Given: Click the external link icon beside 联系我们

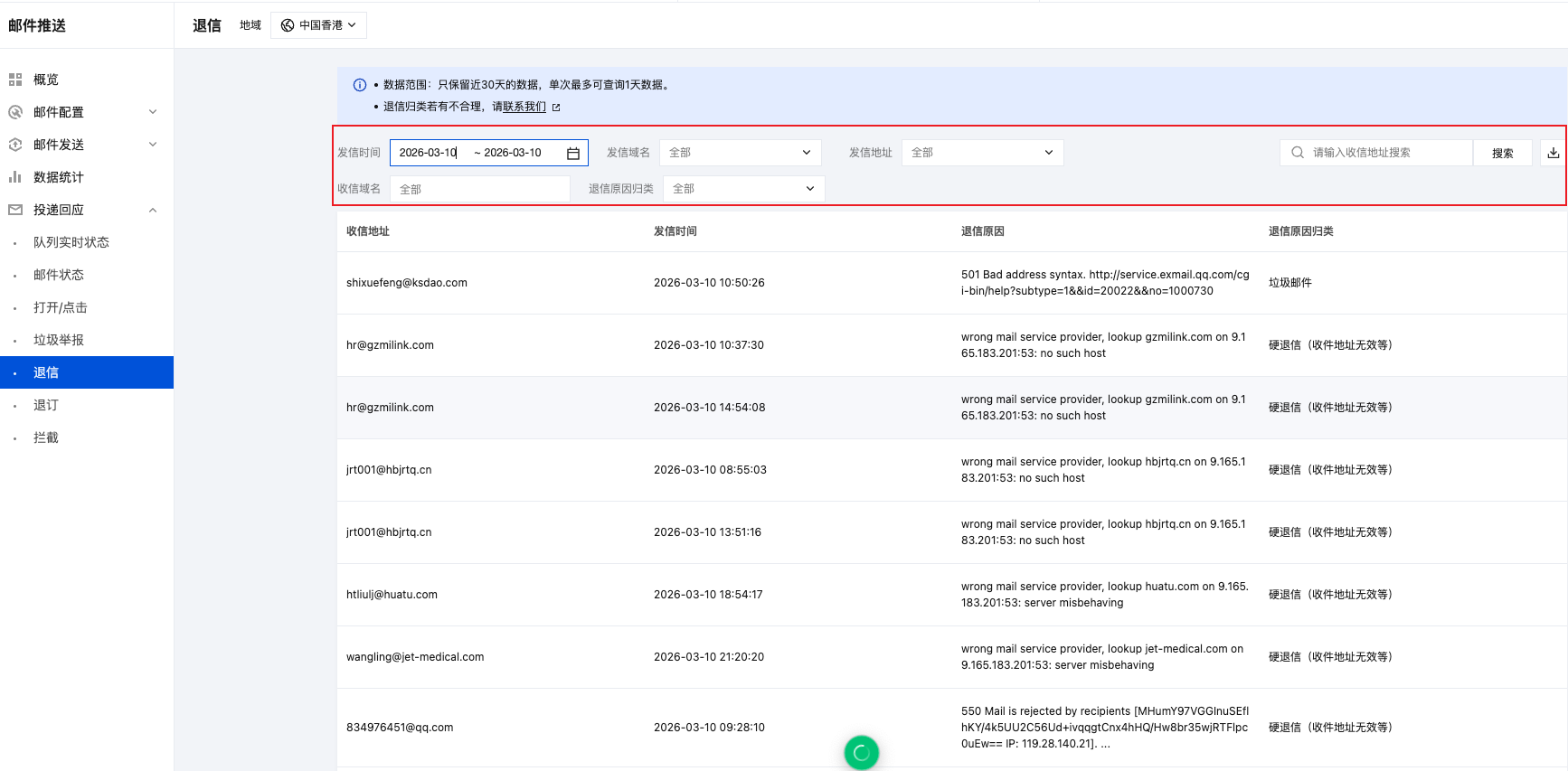Looking at the screenshot, I should click(x=556, y=108).
